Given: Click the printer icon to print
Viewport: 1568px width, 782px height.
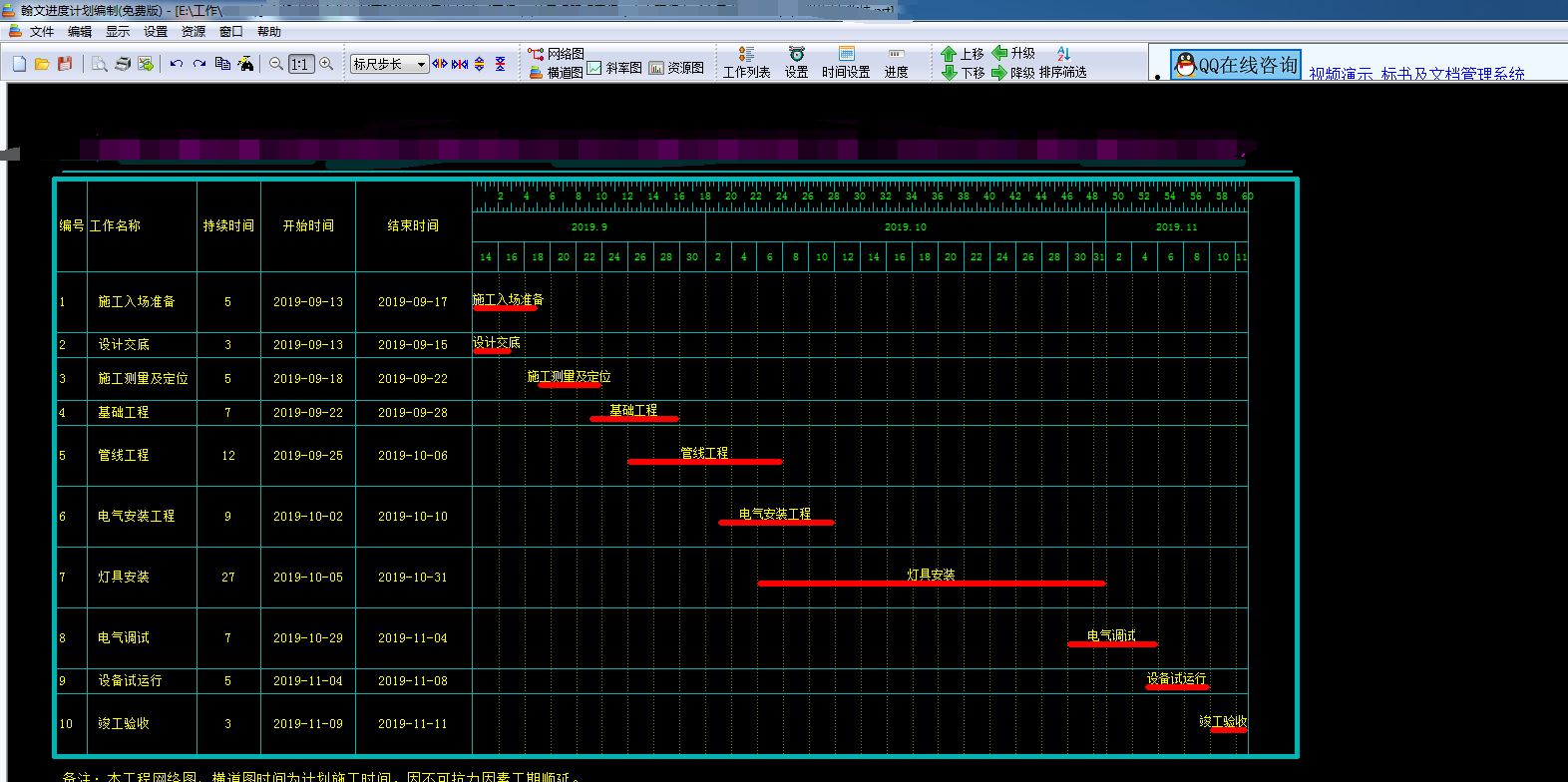Looking at the screenshot, I should click(x=123, y=64).
